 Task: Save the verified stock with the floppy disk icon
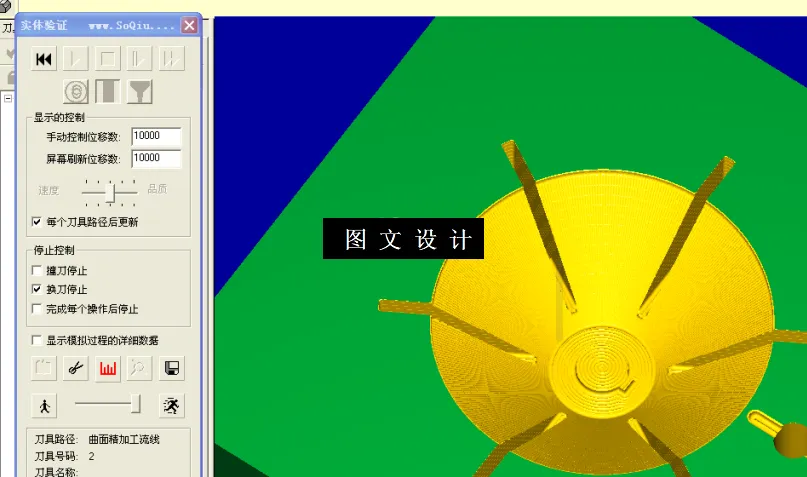coord(171,368)
